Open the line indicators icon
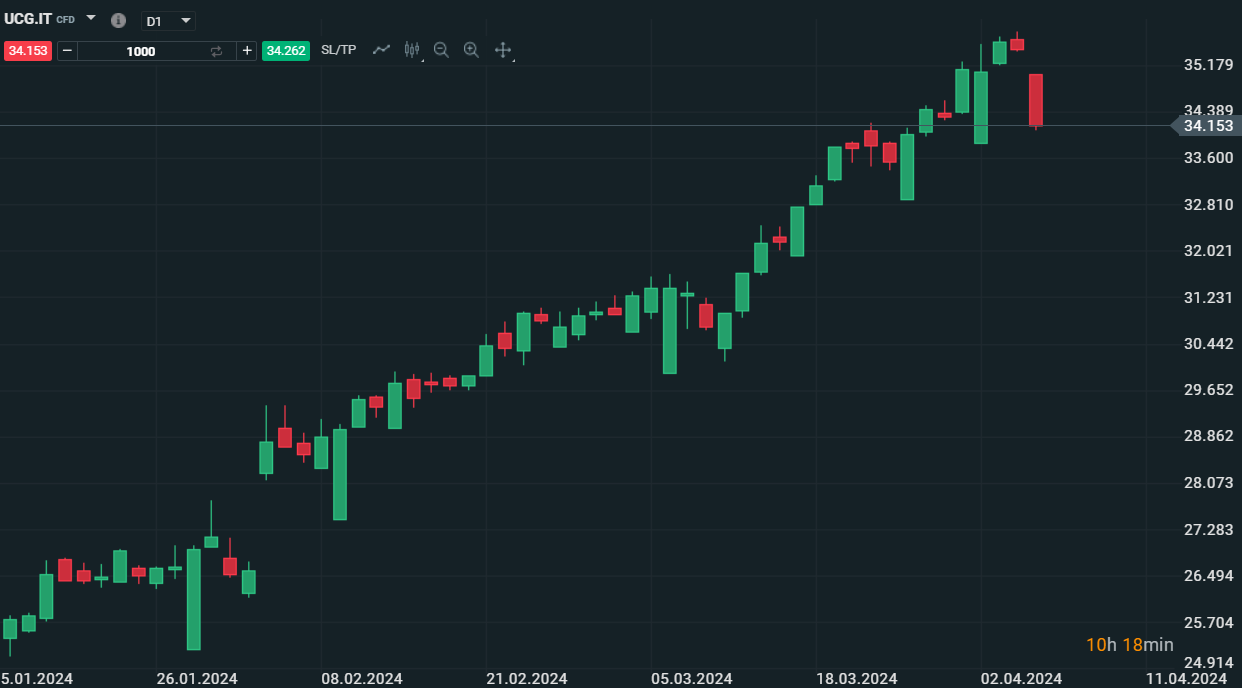This screenshot has height=688, width=1242. [381, 49]
